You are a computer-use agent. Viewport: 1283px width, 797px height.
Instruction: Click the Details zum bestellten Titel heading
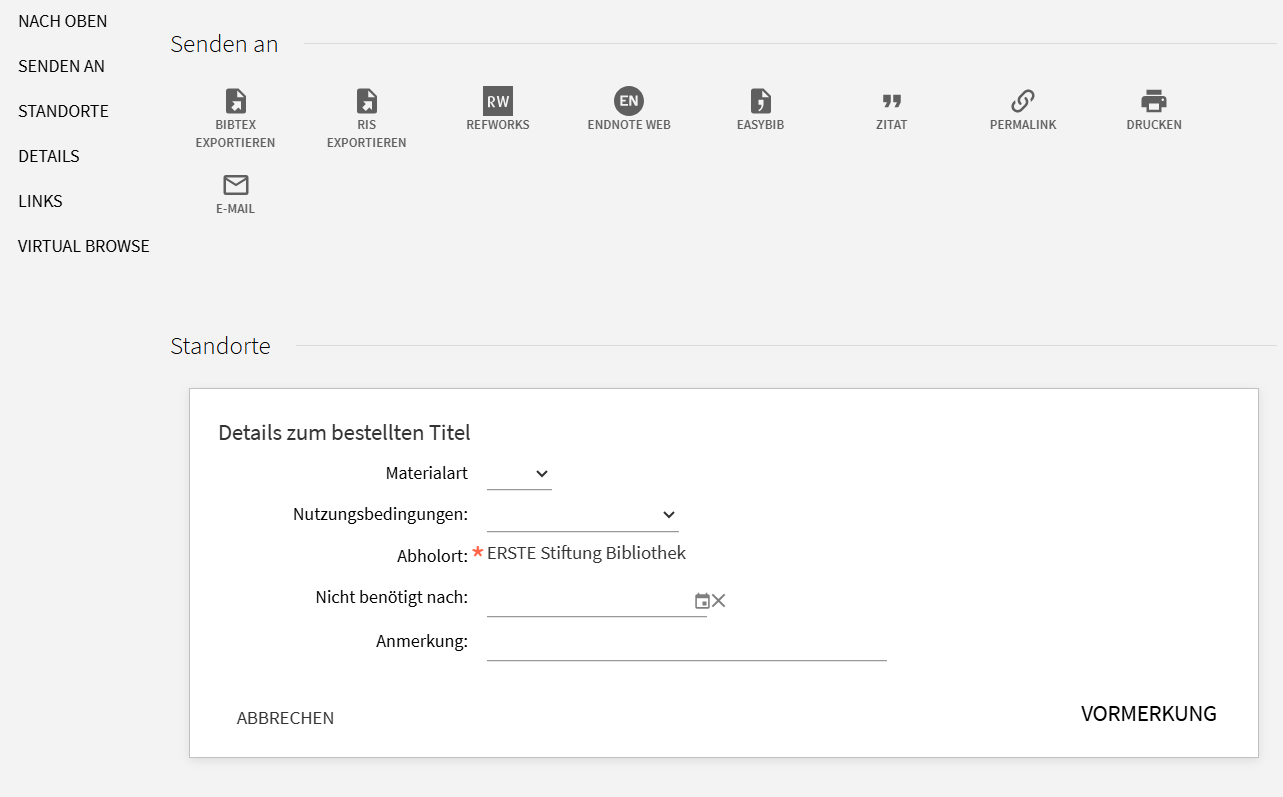(344, 433)
